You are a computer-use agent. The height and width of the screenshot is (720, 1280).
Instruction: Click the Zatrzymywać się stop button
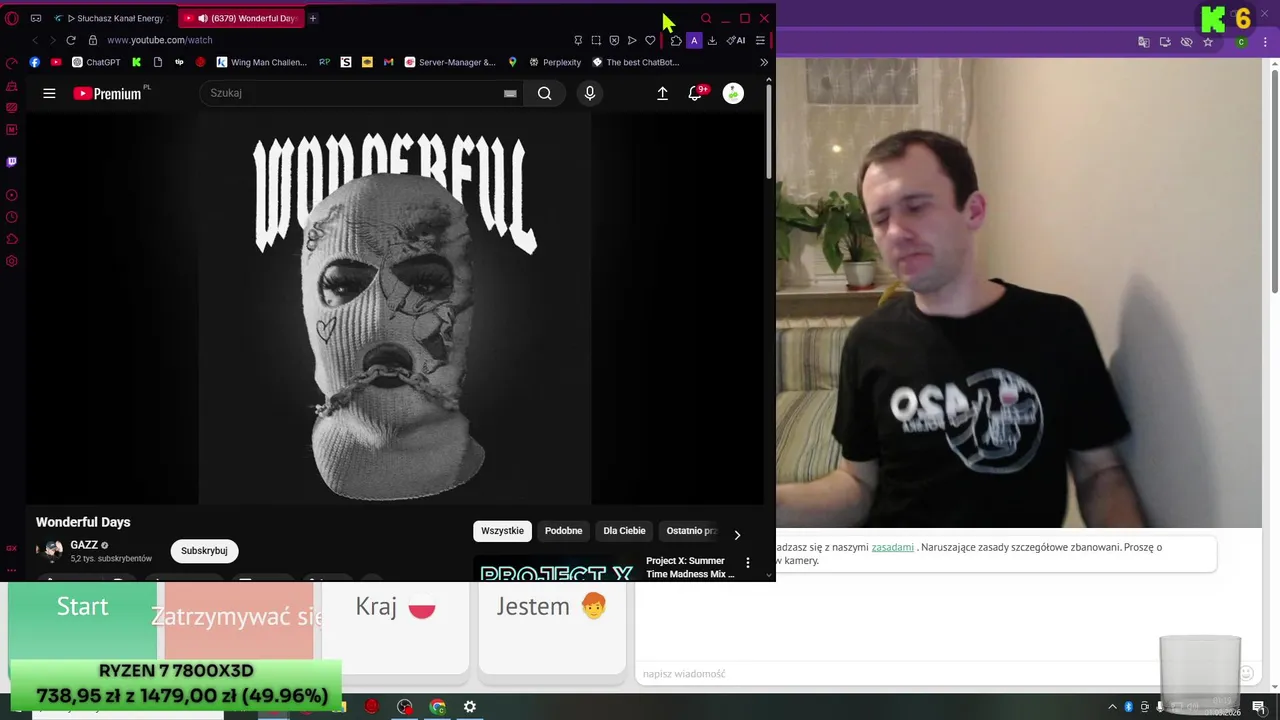[239, 621]
